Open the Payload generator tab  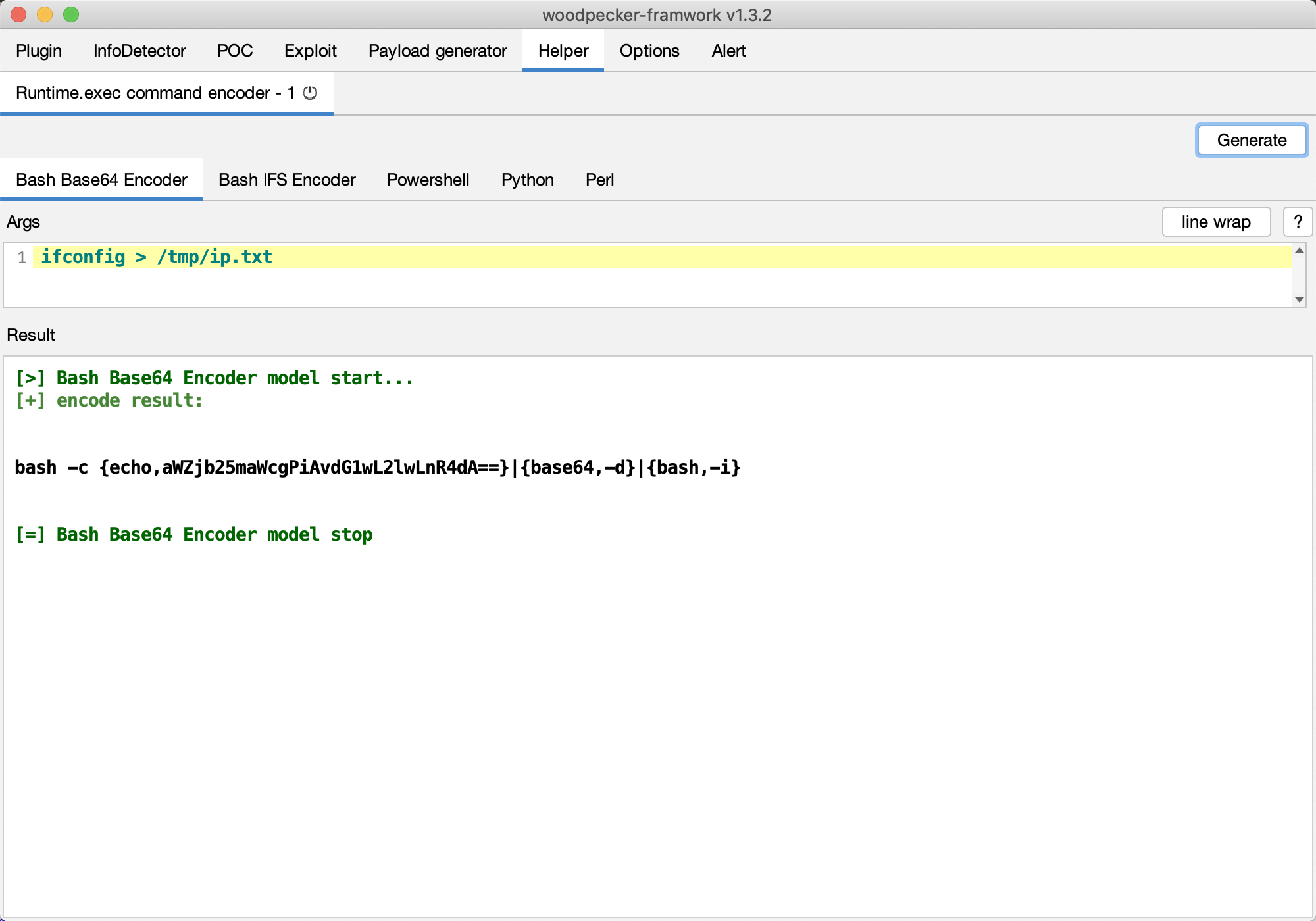click(438, 51)
